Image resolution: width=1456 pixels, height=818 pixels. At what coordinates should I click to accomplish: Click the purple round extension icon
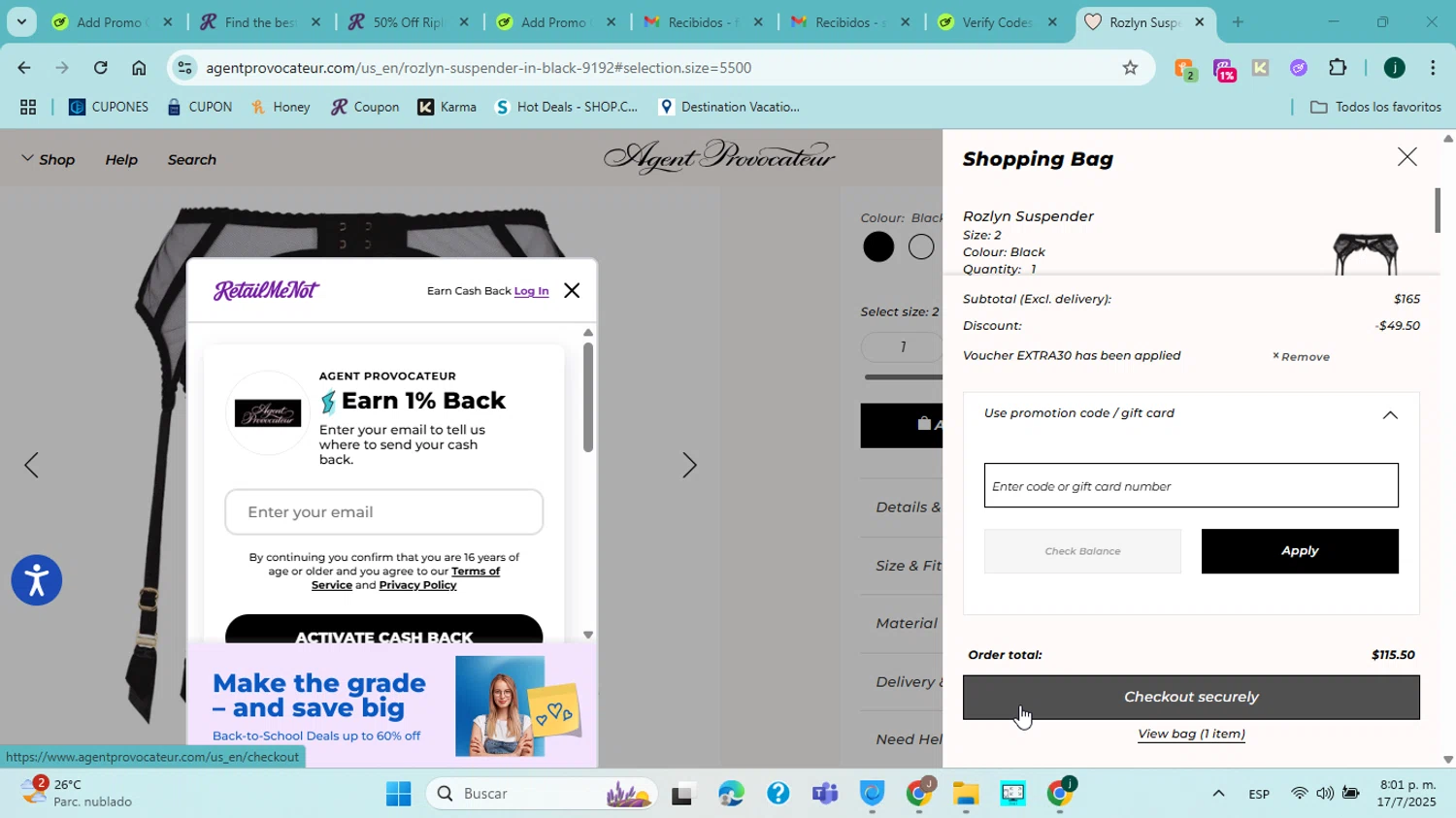pyautogui.click(x=1299, y=68)
